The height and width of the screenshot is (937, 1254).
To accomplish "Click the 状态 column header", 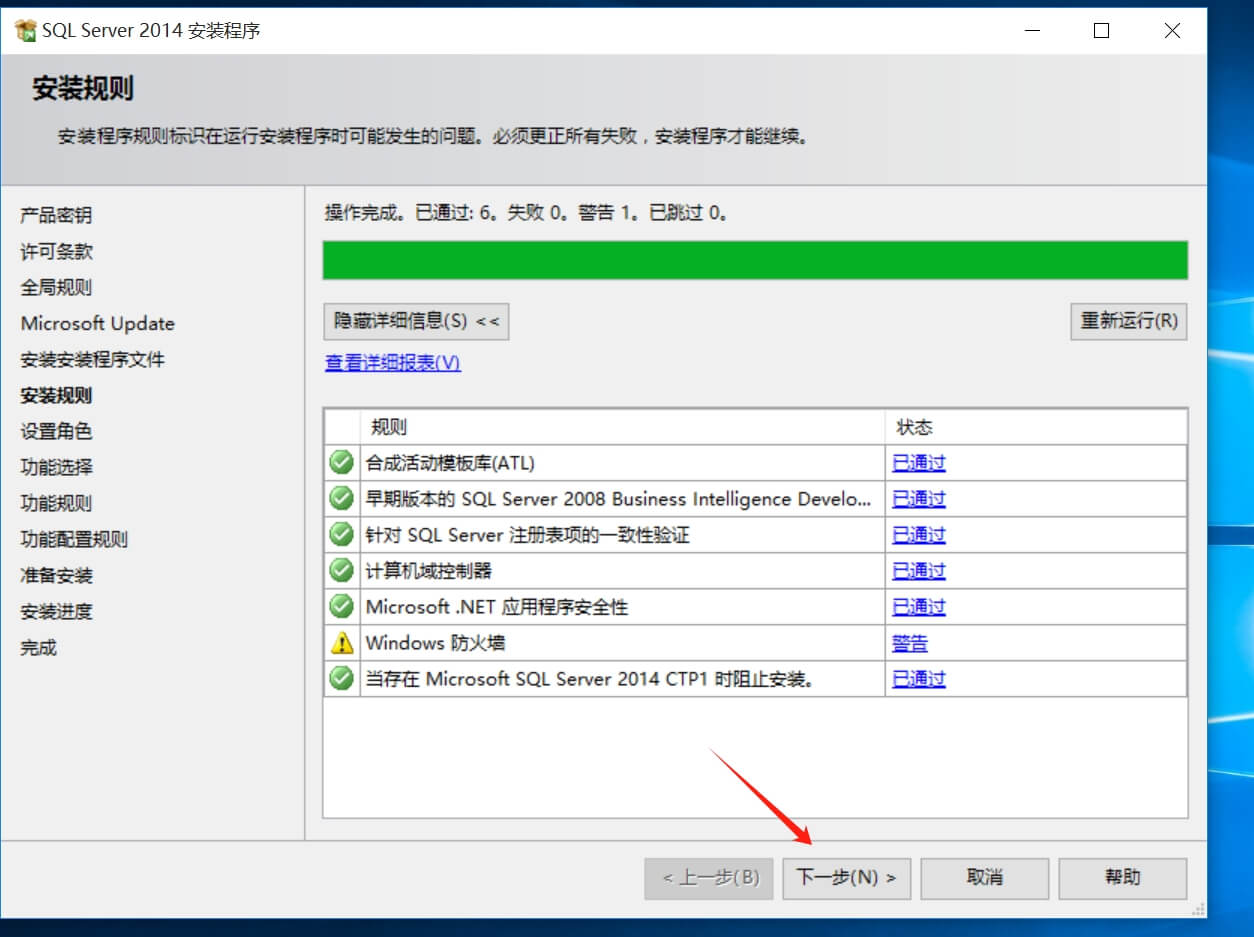I will (914, 428).
